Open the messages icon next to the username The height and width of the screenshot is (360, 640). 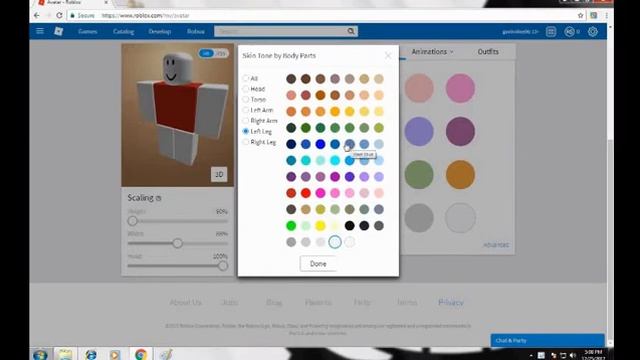551,31
